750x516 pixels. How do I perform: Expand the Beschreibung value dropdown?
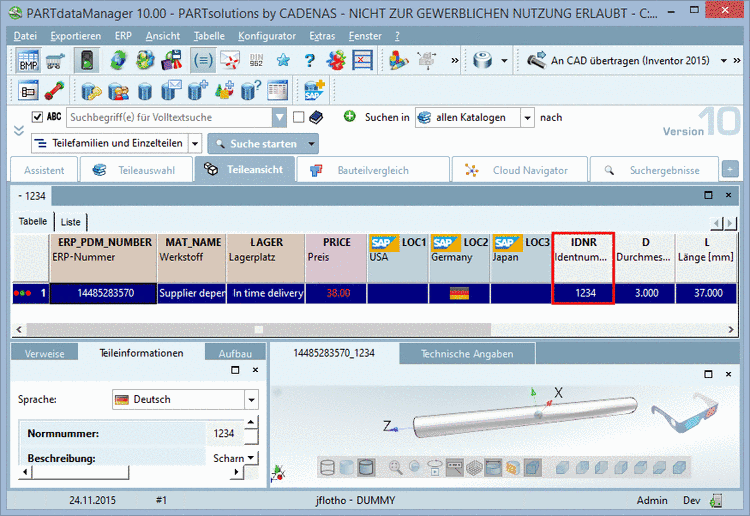click(x=252, y=458)
